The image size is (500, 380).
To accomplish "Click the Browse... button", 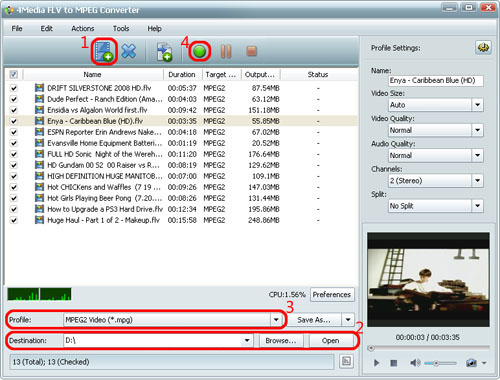I will [x=281, y=340].
